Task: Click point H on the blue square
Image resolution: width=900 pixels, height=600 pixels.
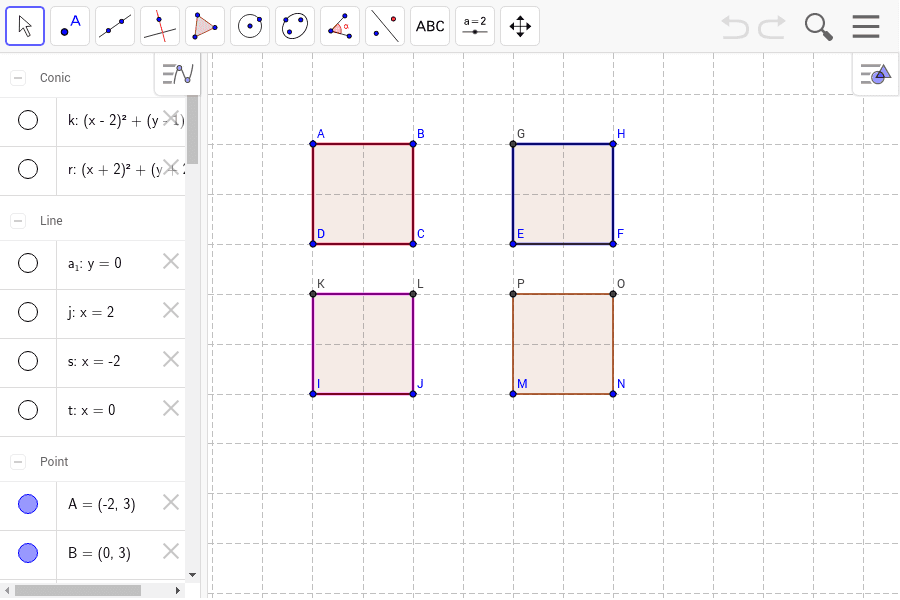Action: click(x=613, y=144)
